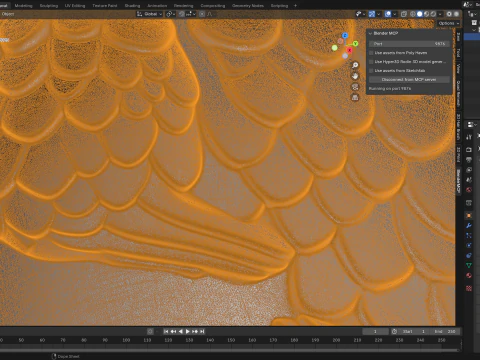Click the green Y axis gizmo handle
Viewport: 480px width, 360px height.
tap(355, 44)
